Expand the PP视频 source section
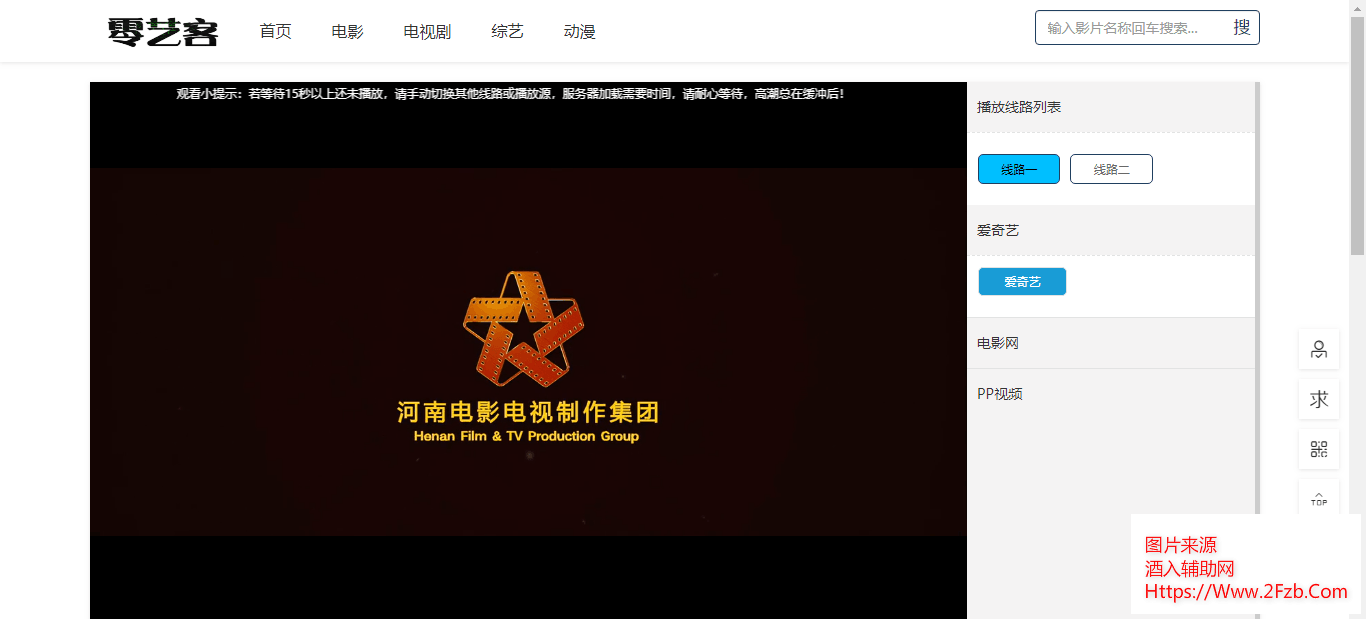1366x619 pixels. coord(1110,394)
